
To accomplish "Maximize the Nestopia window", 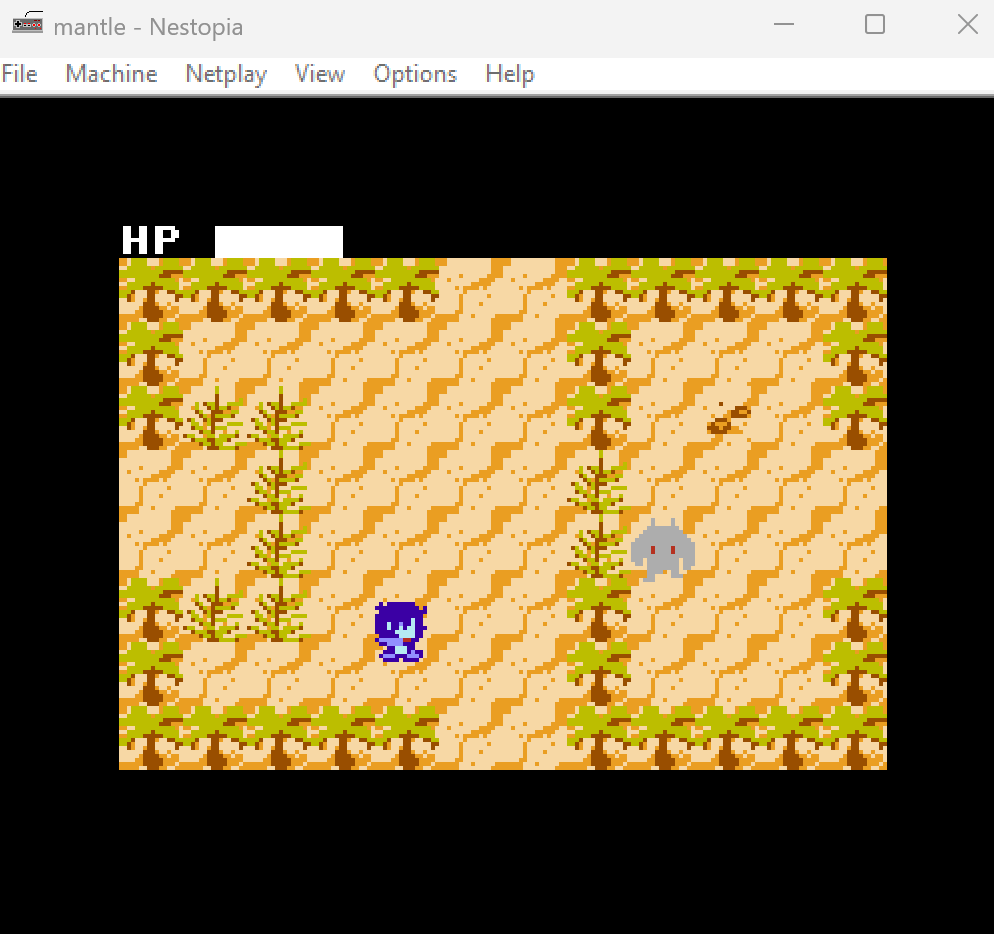I will (x=875, y=25).
